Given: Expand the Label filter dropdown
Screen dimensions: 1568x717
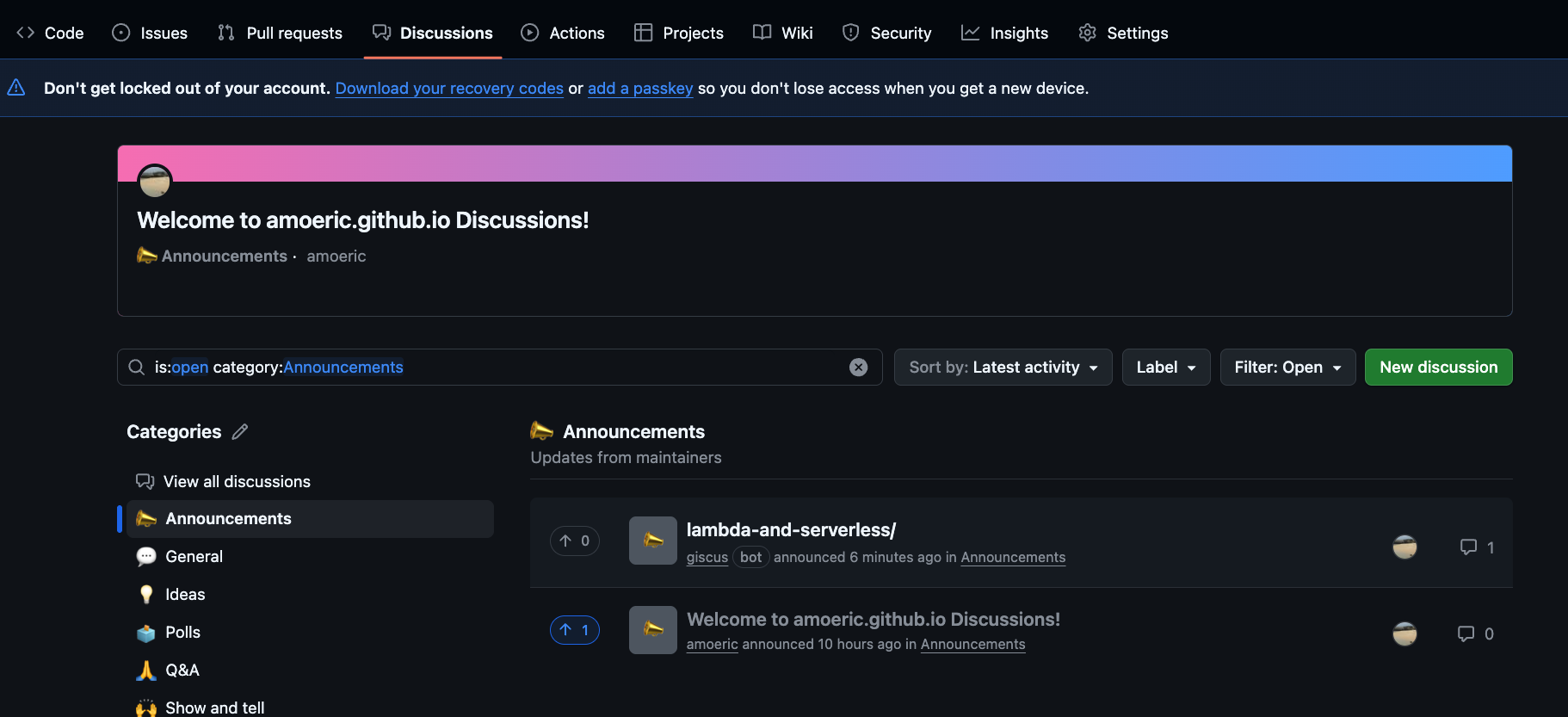Looking at the screenshot, I should [x=1165, y=368].
